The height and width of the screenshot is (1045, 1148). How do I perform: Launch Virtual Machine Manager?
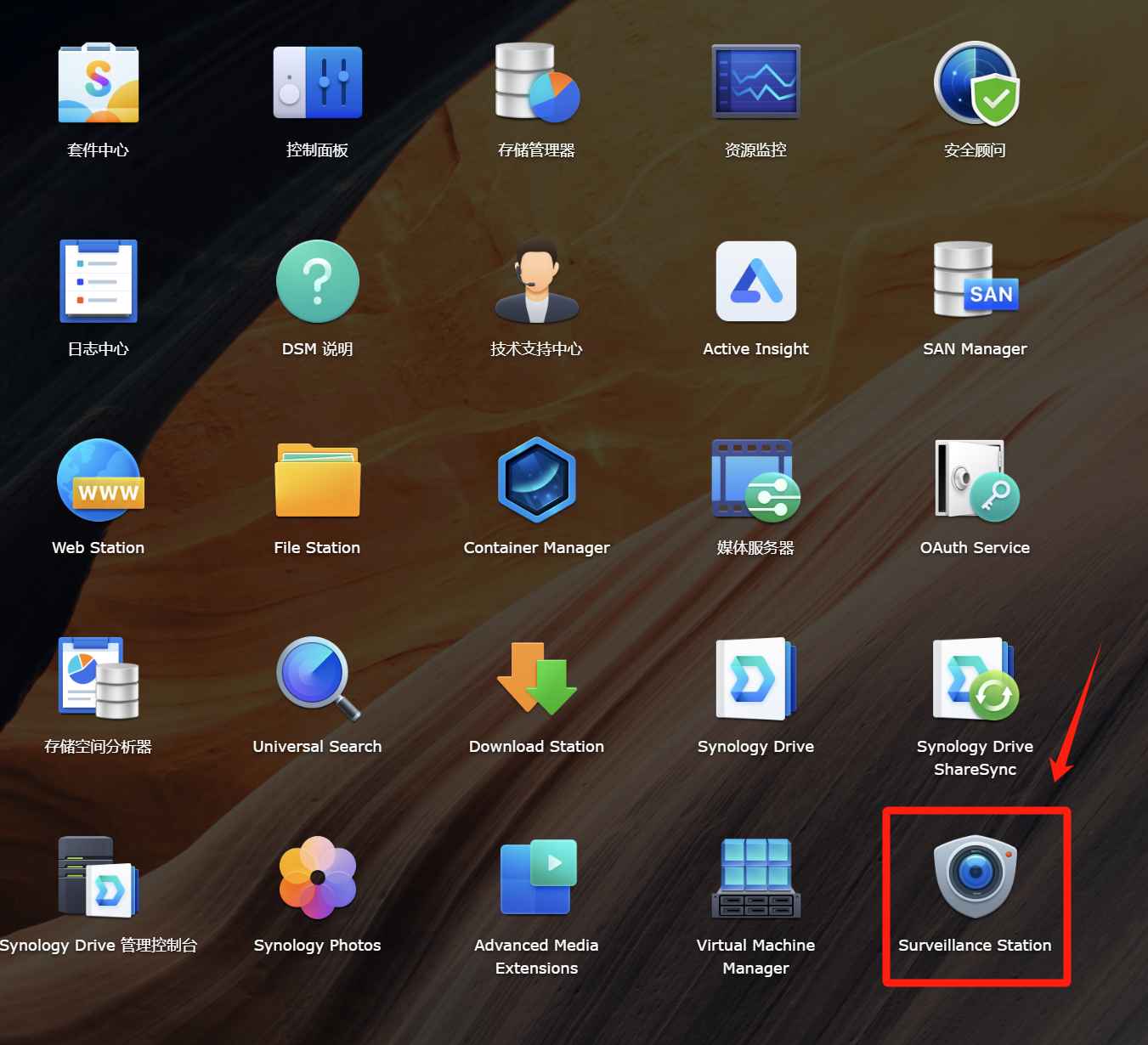point(756,878)
